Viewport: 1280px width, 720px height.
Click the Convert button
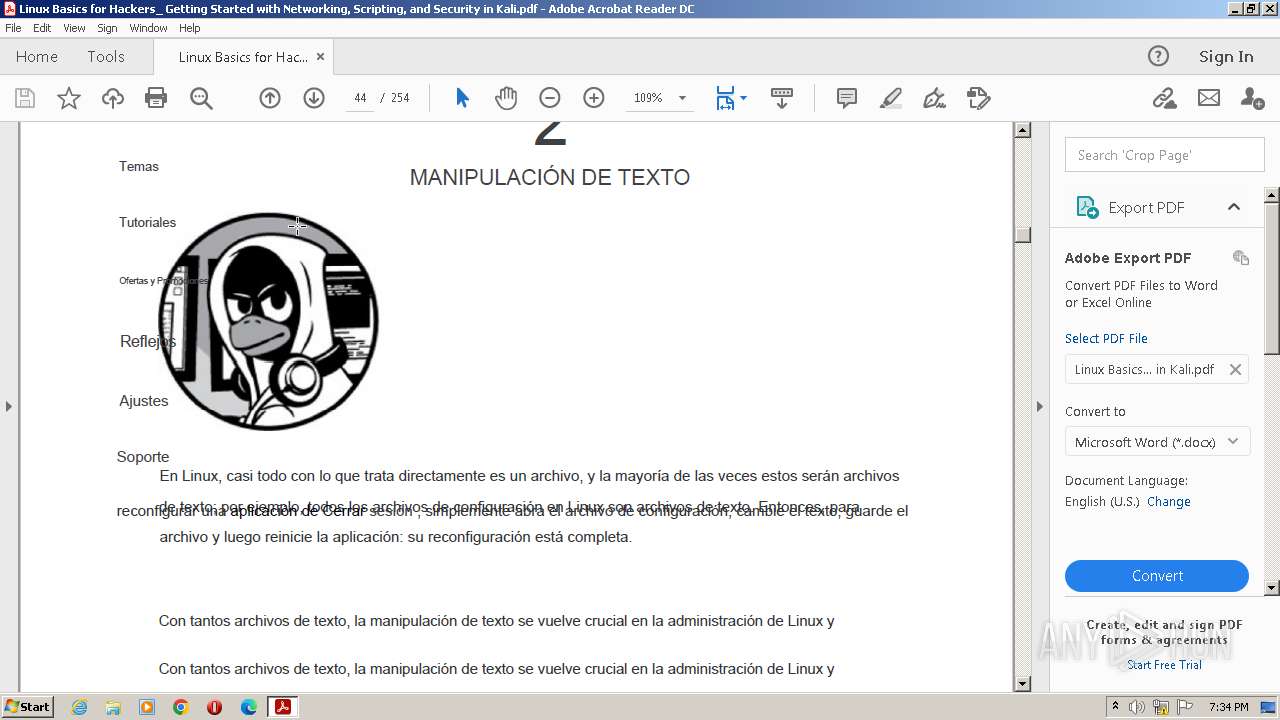click(1157, 576)
